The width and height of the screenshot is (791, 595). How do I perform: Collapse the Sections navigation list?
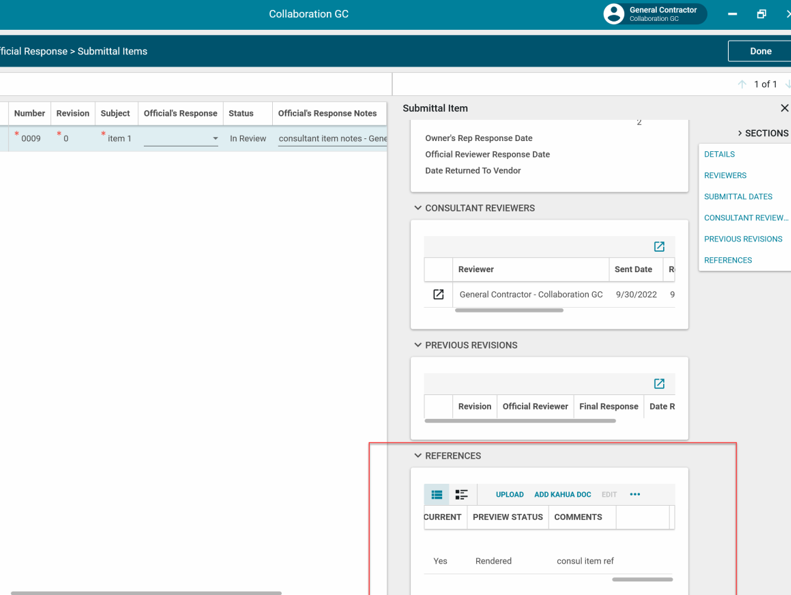click(740, 133)
